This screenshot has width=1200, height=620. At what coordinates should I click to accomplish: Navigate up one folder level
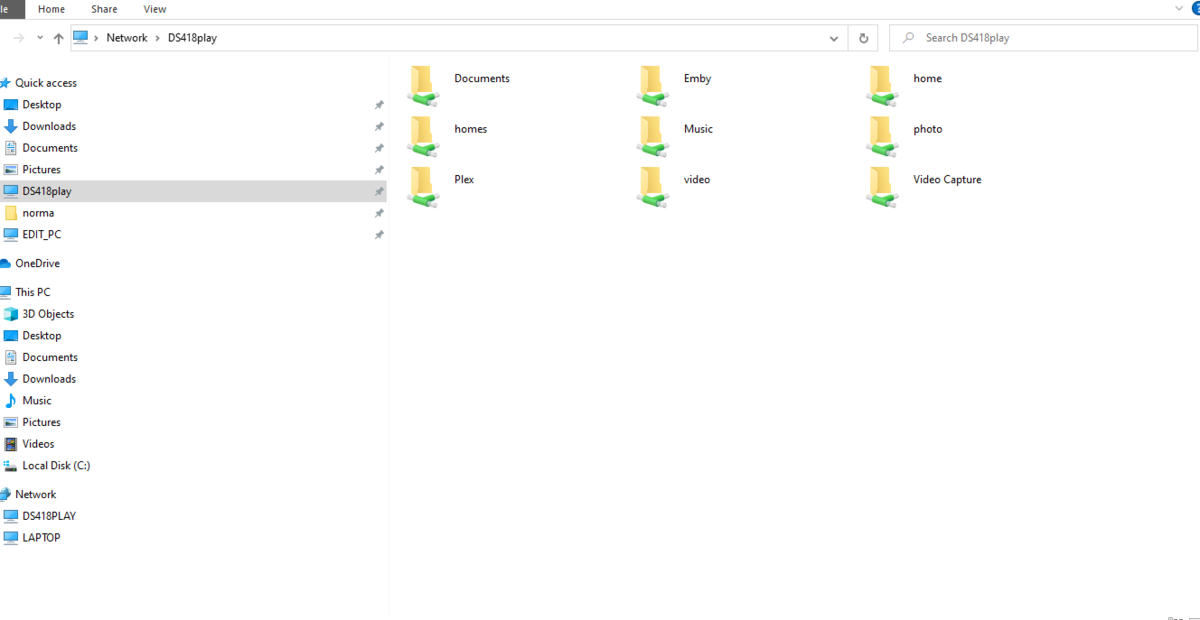[58, 37]
